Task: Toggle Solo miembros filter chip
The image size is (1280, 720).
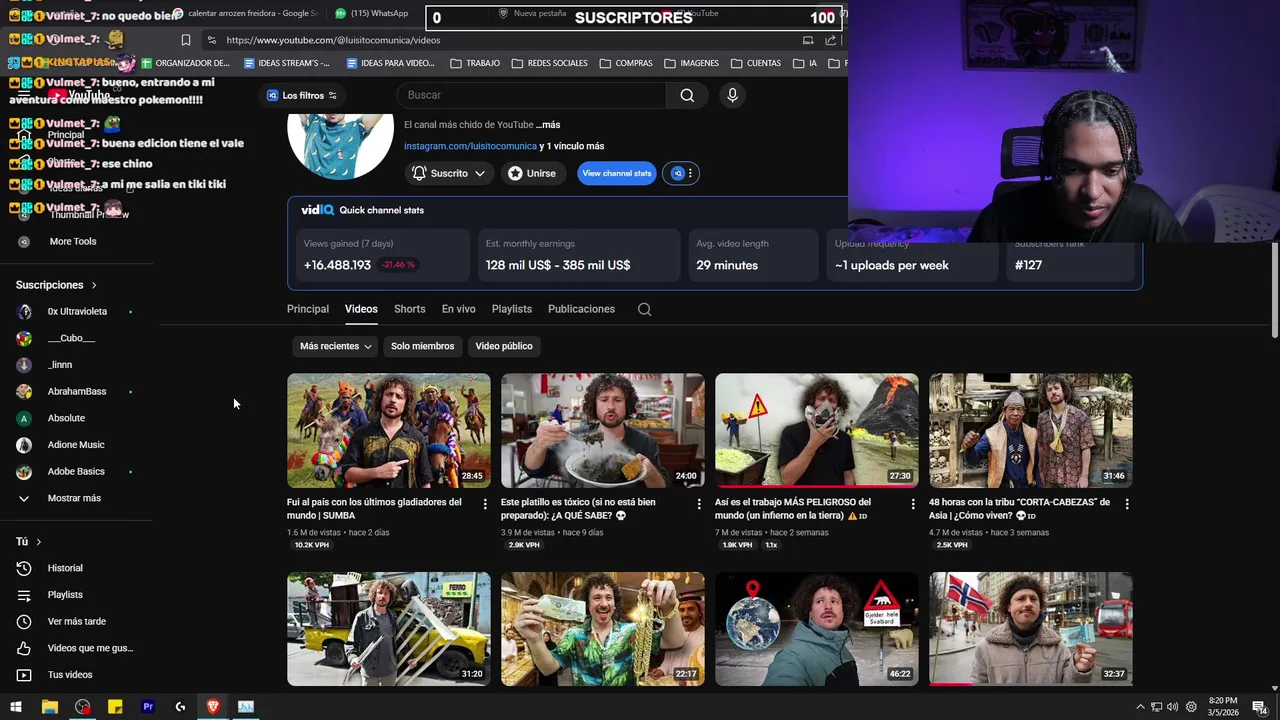Action: [422, 346]
